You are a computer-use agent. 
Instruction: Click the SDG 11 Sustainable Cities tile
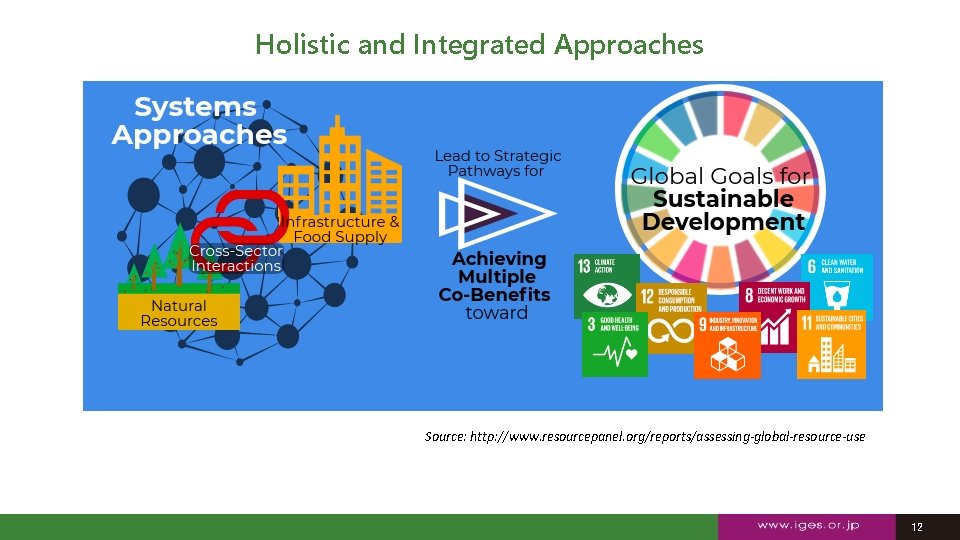click(x=831, y=344)
